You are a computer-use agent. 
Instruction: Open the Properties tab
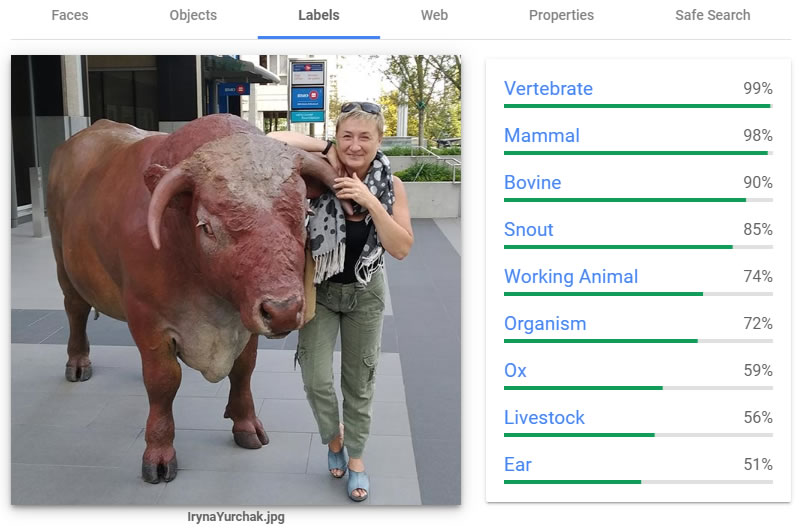[x=561, y=15]
